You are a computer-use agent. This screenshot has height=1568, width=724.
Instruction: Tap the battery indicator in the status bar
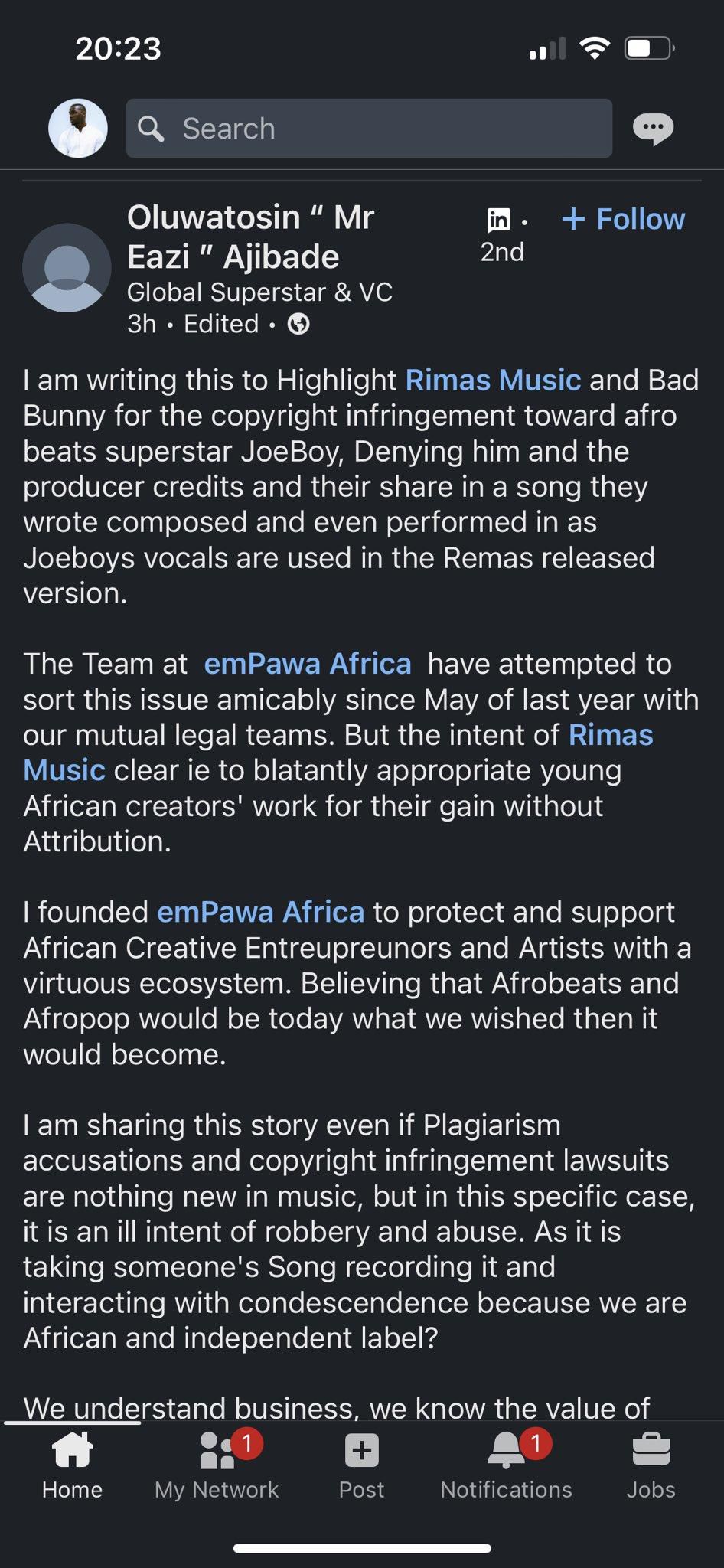647,47
